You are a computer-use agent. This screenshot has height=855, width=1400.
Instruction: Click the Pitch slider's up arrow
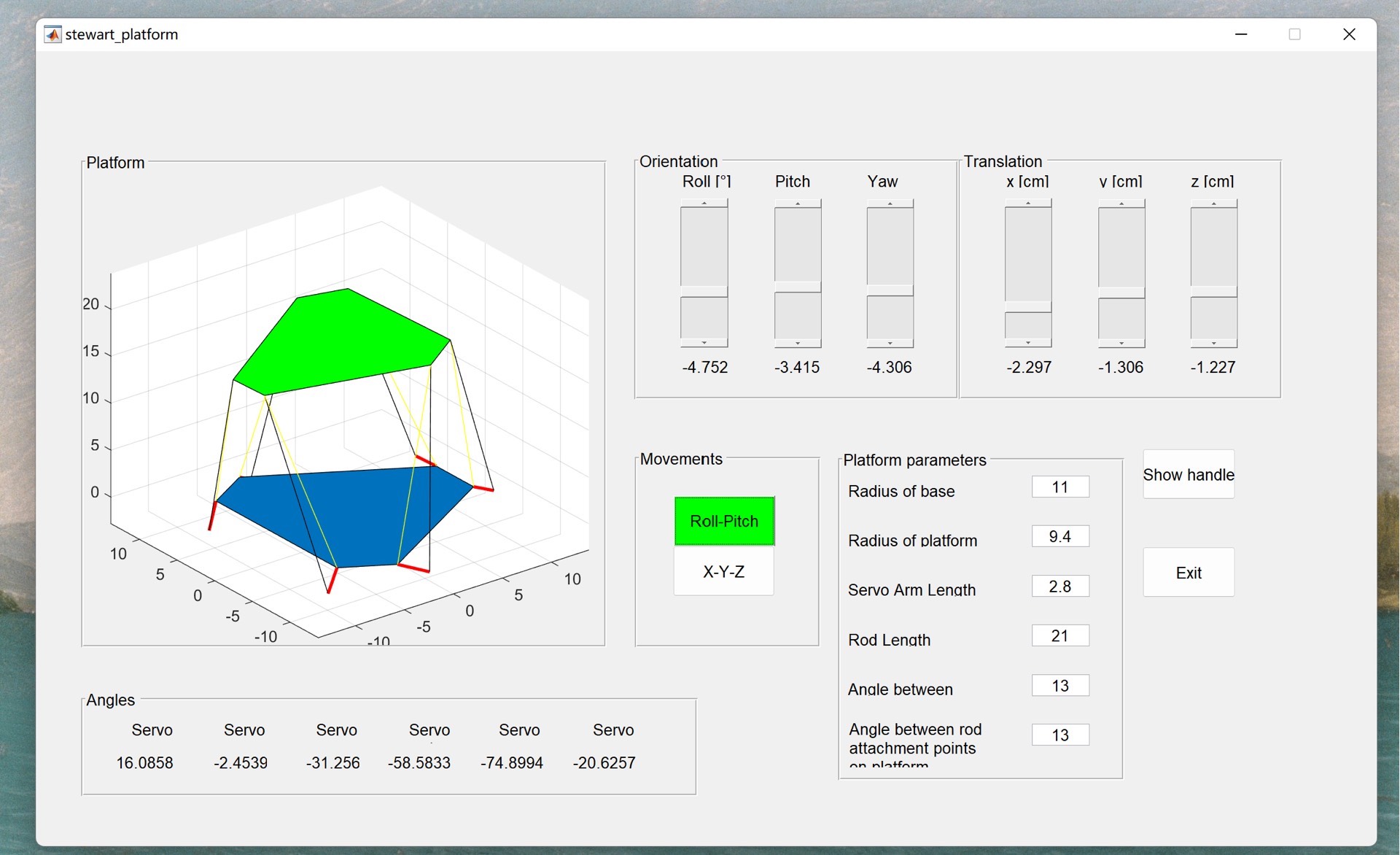click(798, 204)
